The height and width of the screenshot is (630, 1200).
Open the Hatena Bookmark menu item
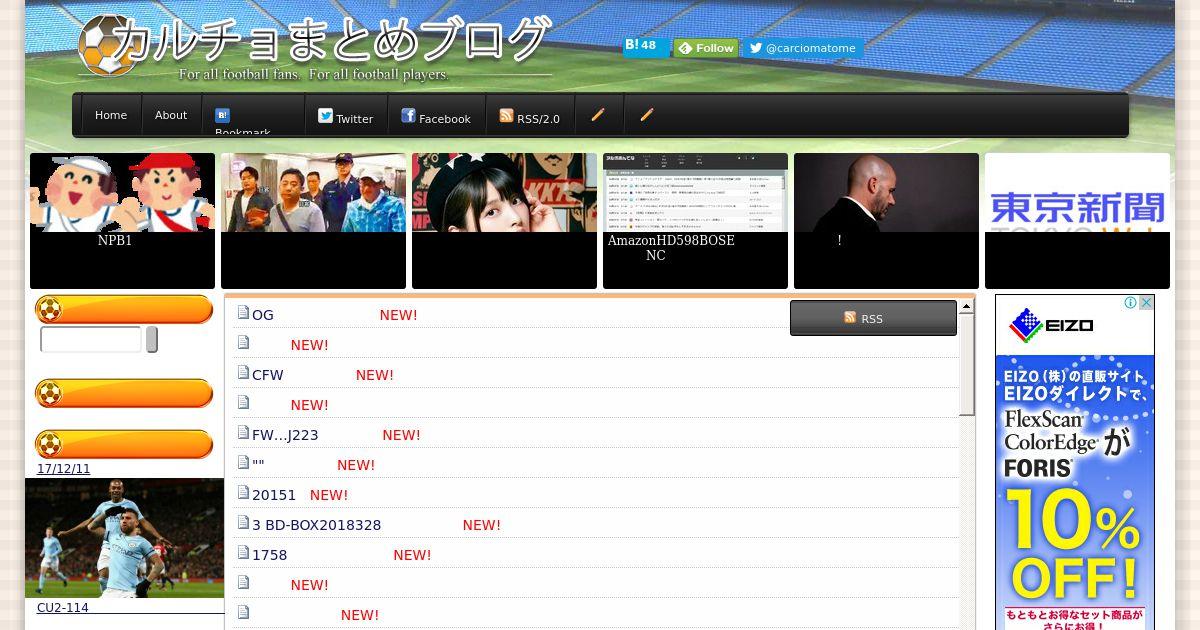[253, 115]
